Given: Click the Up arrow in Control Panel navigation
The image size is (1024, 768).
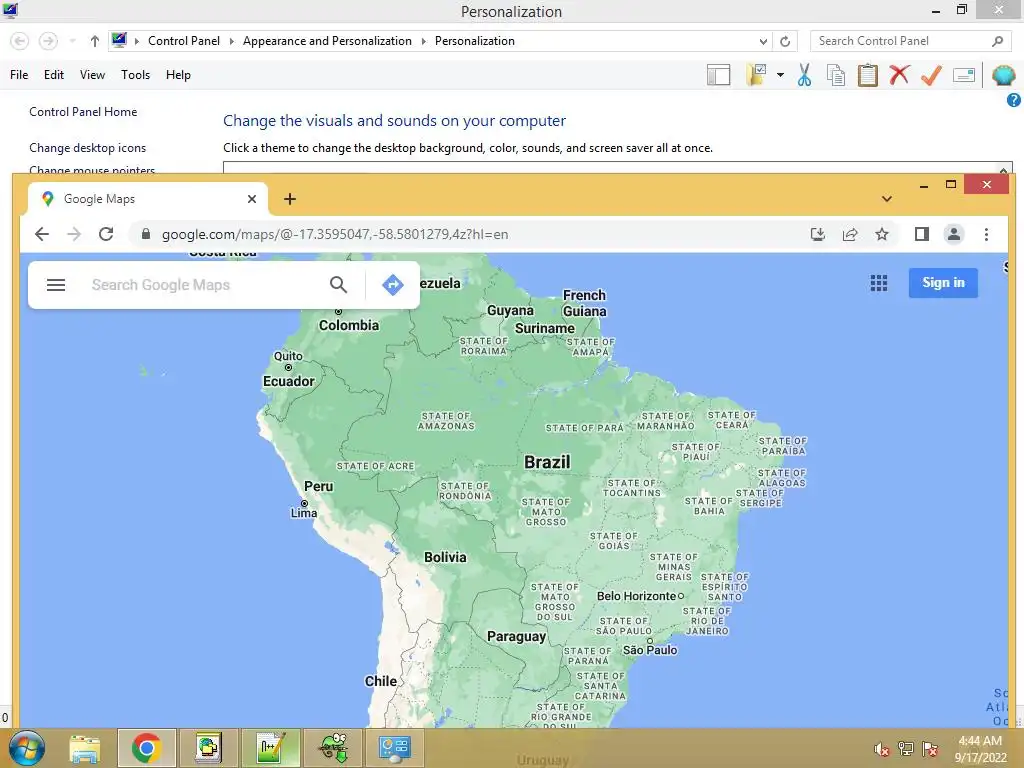Looking at the screenshot, I should (x=95, y=41).
